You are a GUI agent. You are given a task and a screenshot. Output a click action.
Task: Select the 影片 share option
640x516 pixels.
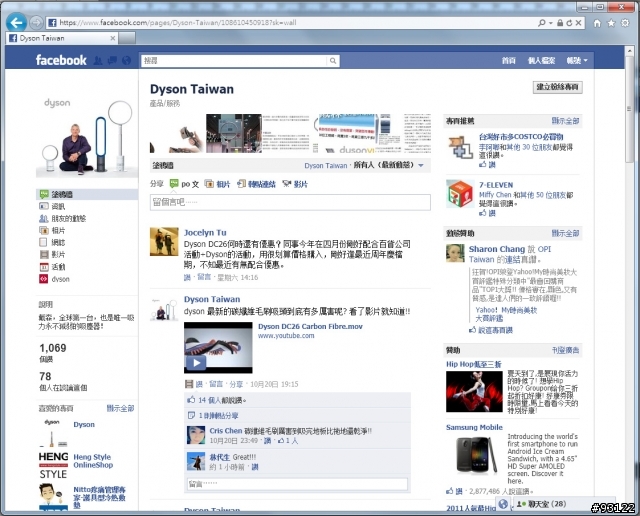(295, 184)
